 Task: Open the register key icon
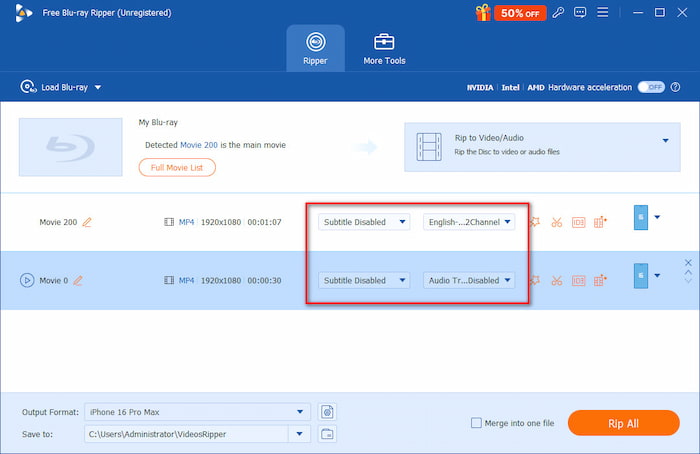[x=558, y=12]
